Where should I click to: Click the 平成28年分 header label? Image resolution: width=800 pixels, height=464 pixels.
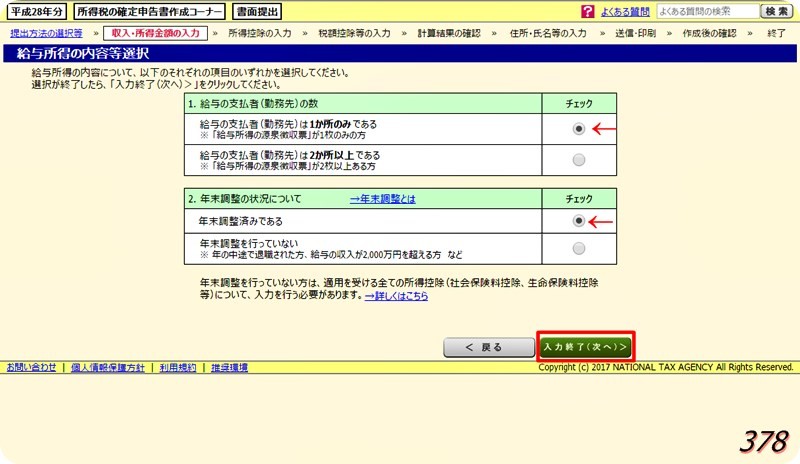tap(37, 11)
